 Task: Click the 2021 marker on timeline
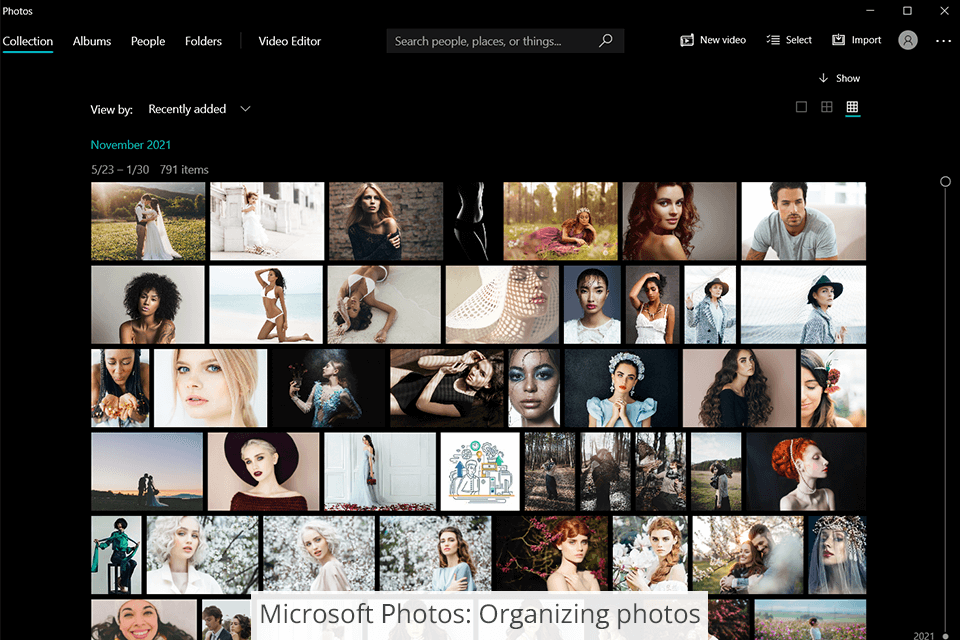[x=924, y=635]
